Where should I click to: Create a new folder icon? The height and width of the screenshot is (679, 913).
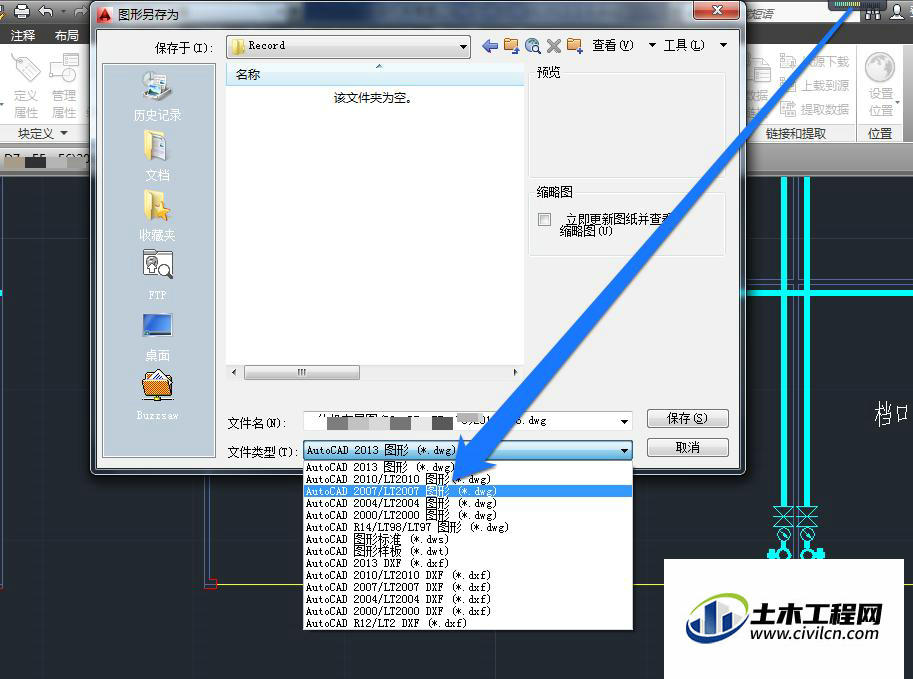[575, 45]
